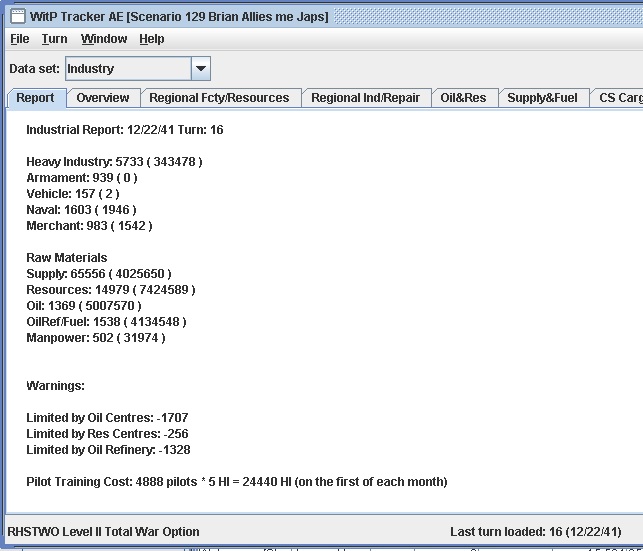Select the Supply&Fuel tab
643x551 pixels.
pos(543,98)
